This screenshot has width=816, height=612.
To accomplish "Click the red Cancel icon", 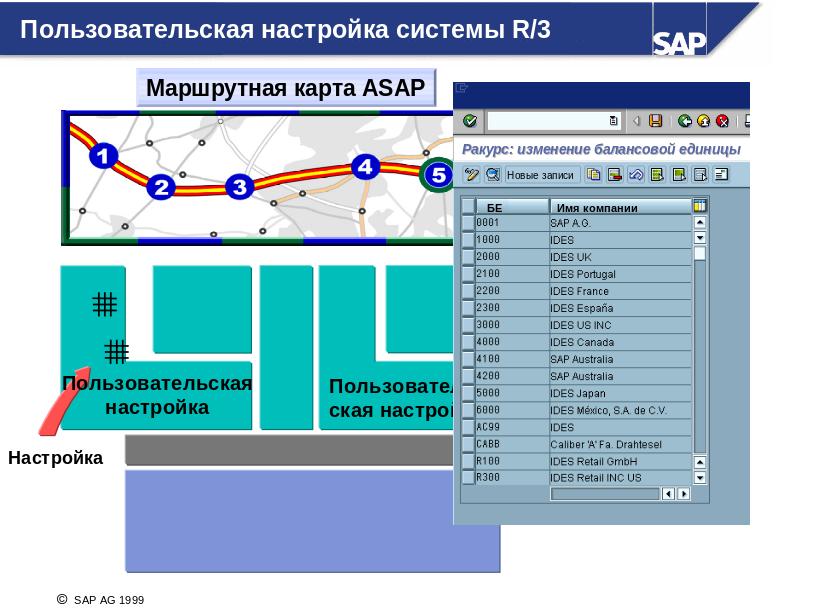I will tap(722, 121).
